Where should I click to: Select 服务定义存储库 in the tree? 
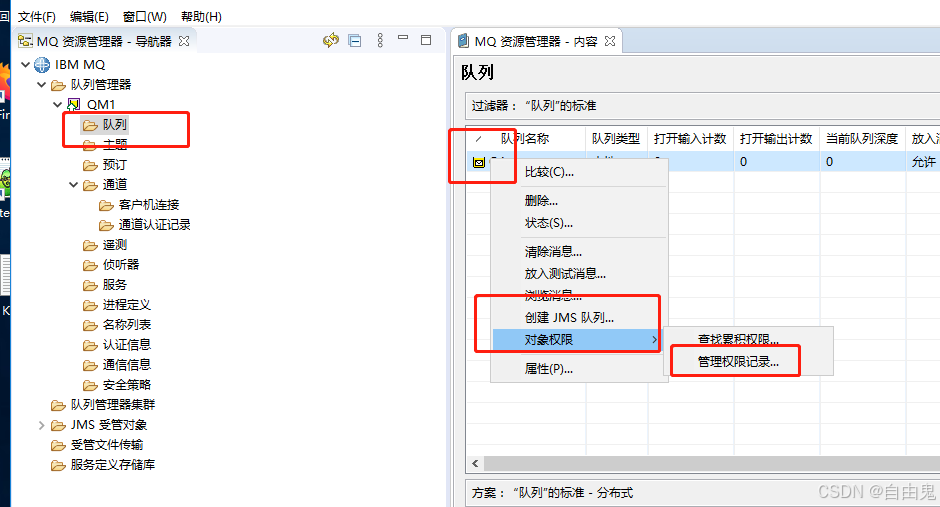(113, 465)
